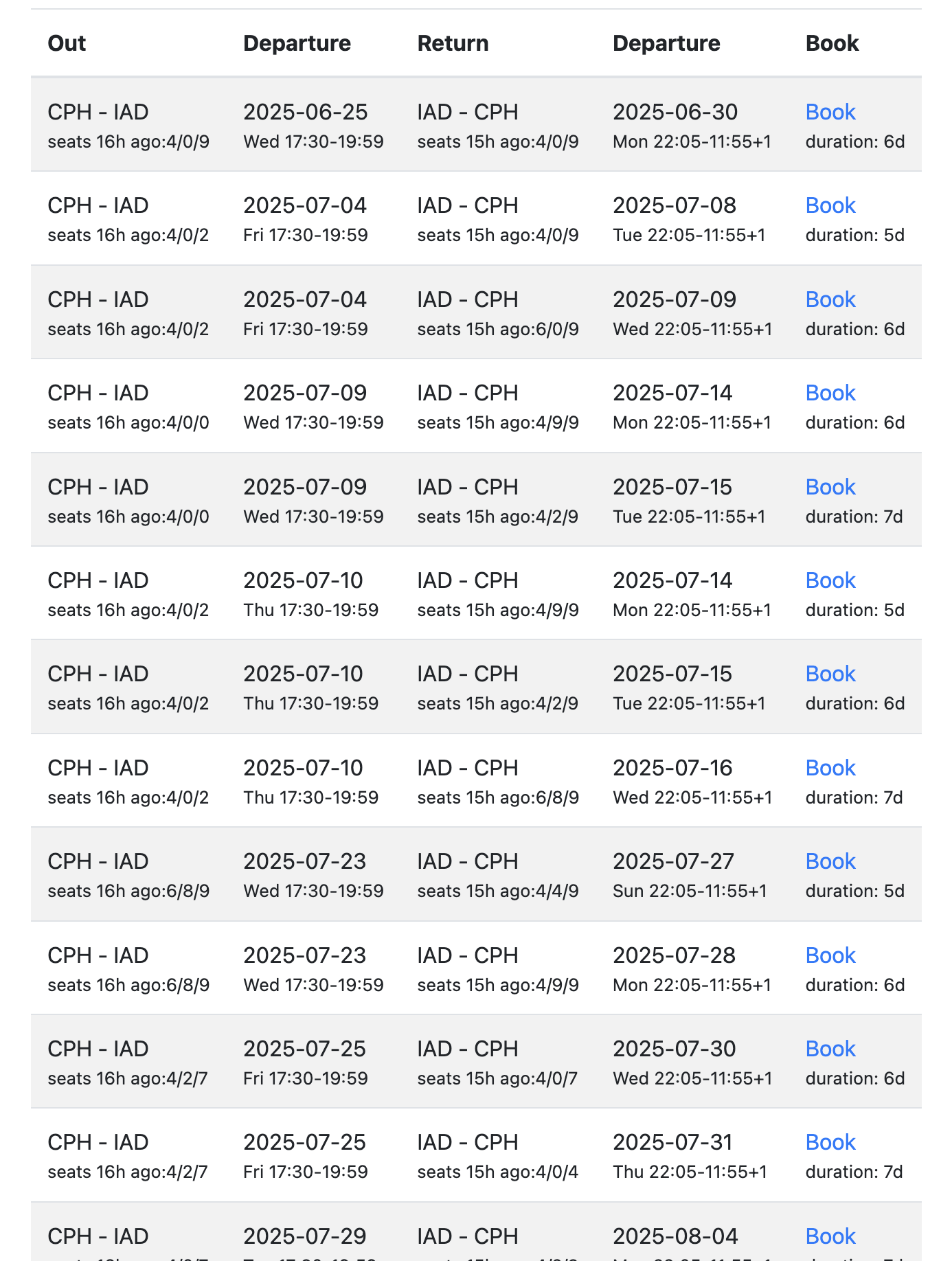Book the trip returning 2025-08-04
This screenshot has width=952, height=1261.
point(830,1236)
